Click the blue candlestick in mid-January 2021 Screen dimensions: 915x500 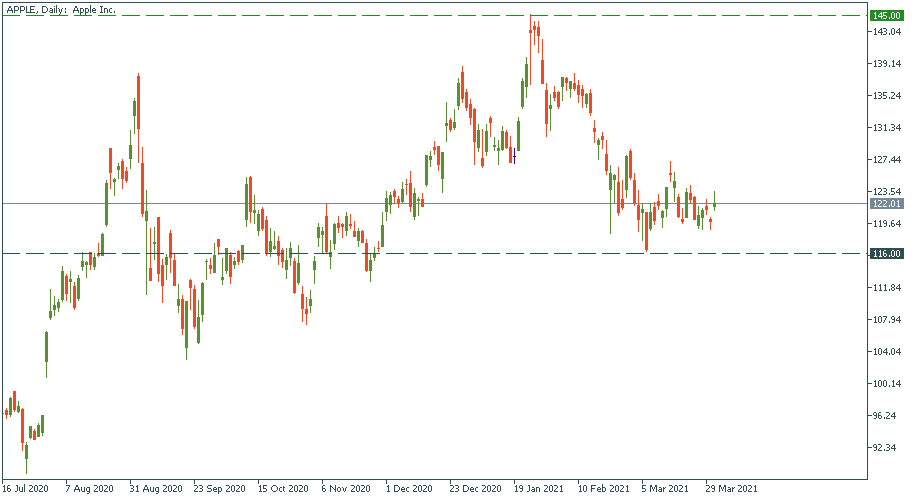click(x=513, y=155)
